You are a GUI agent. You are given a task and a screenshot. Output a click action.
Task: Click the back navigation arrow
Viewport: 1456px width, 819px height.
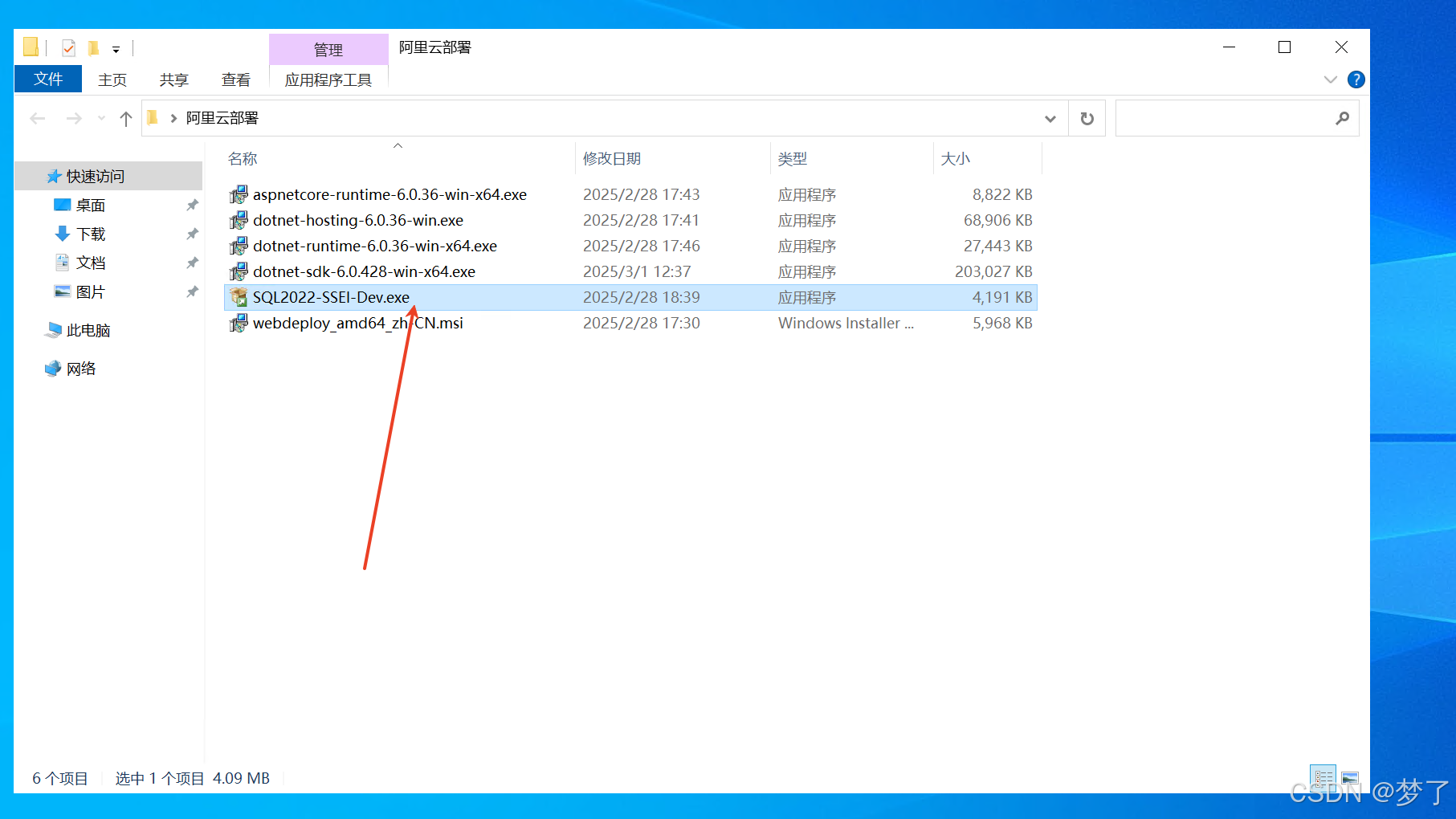pyautogui.click(x=38, y=119)
